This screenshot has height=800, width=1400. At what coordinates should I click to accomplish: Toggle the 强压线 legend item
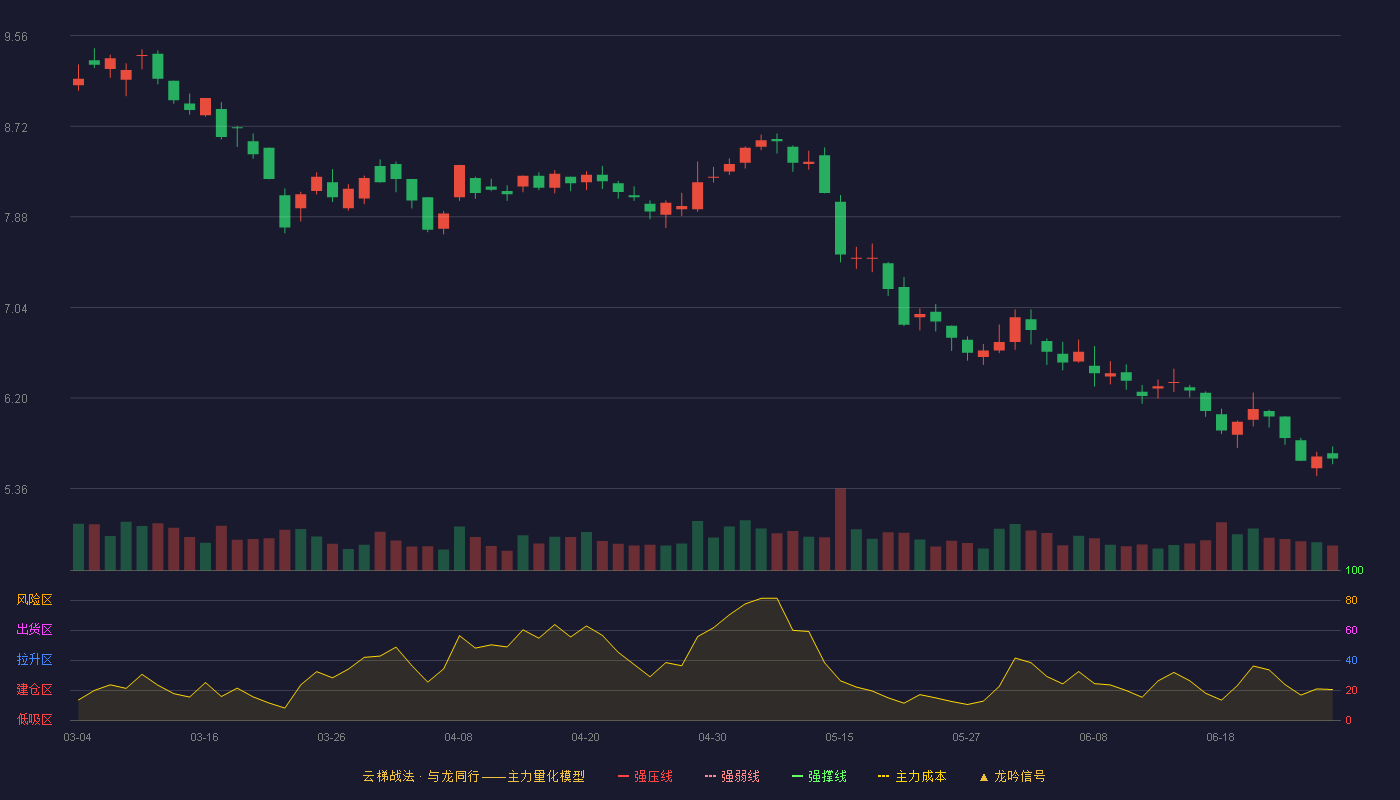645,776
